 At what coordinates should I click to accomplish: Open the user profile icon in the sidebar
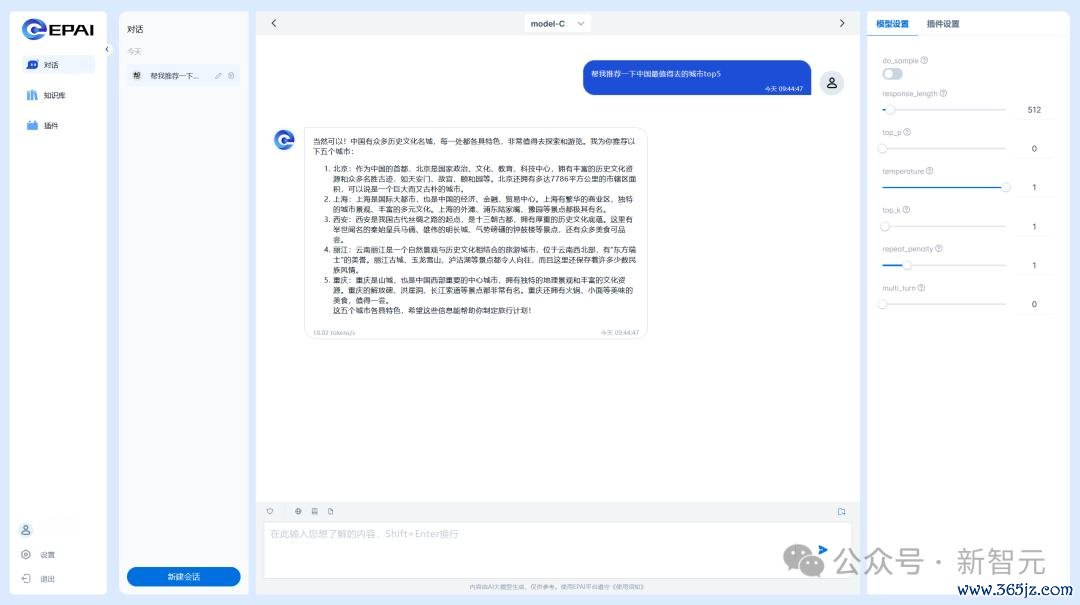click(25, 530)
